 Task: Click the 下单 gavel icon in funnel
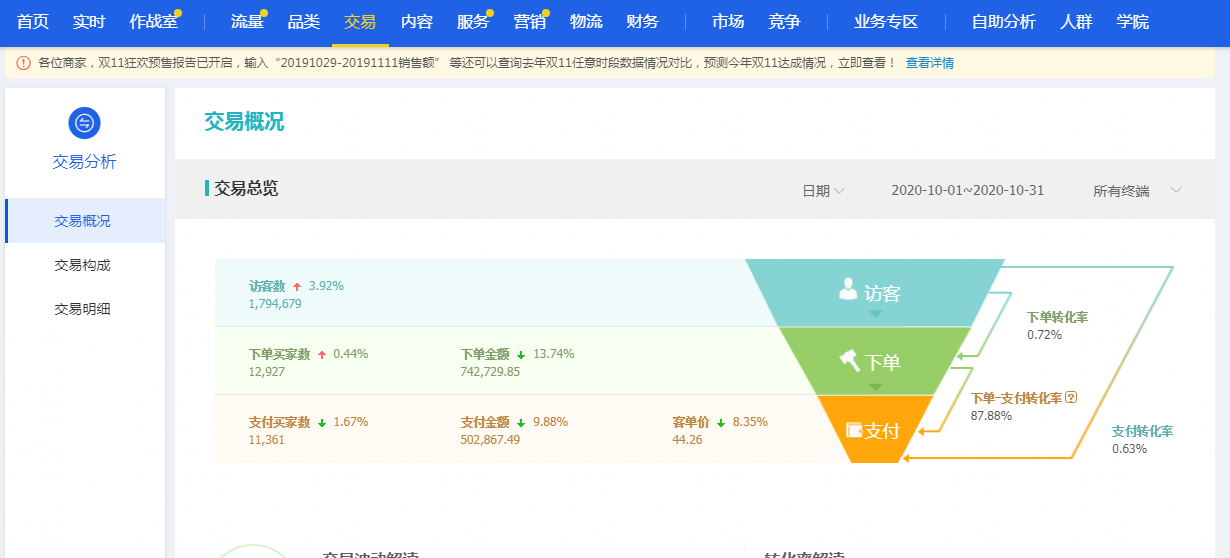[x=849, y=359]
